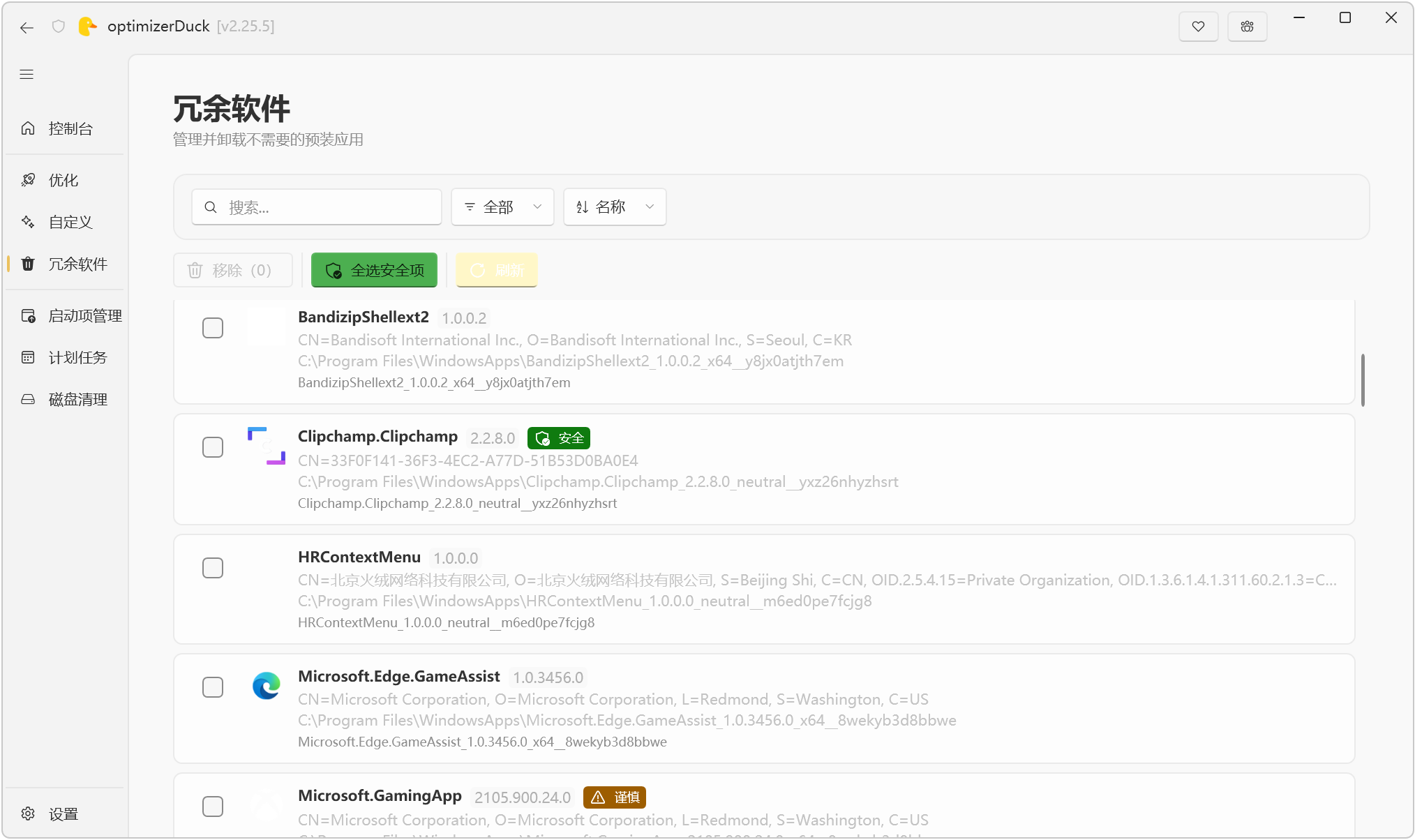Click Clipchamp version 2.2.8.0
The width and height of the screenshot is (1415, 840).
[x=493, y=438]
